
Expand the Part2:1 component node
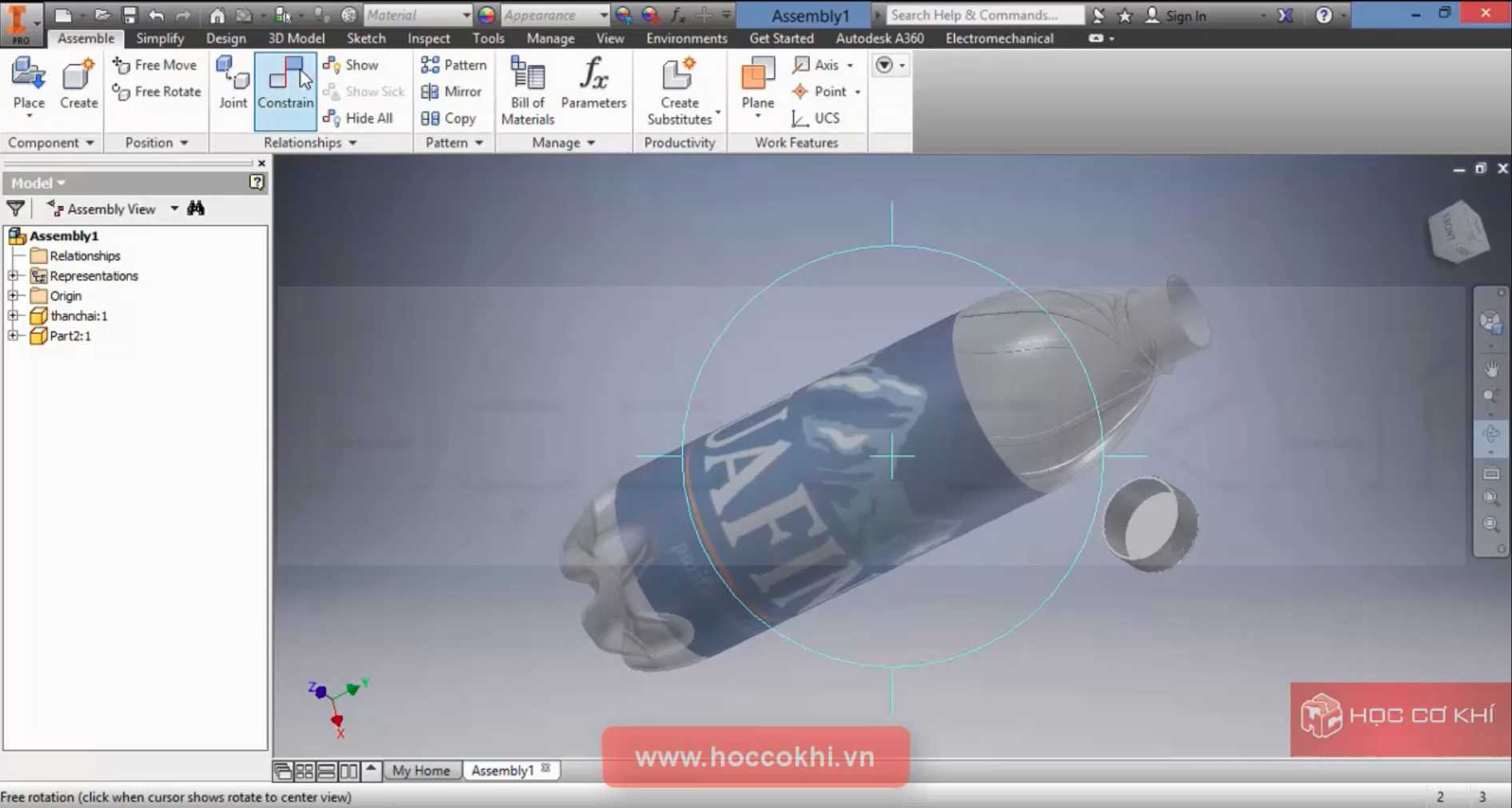point(14,336)
